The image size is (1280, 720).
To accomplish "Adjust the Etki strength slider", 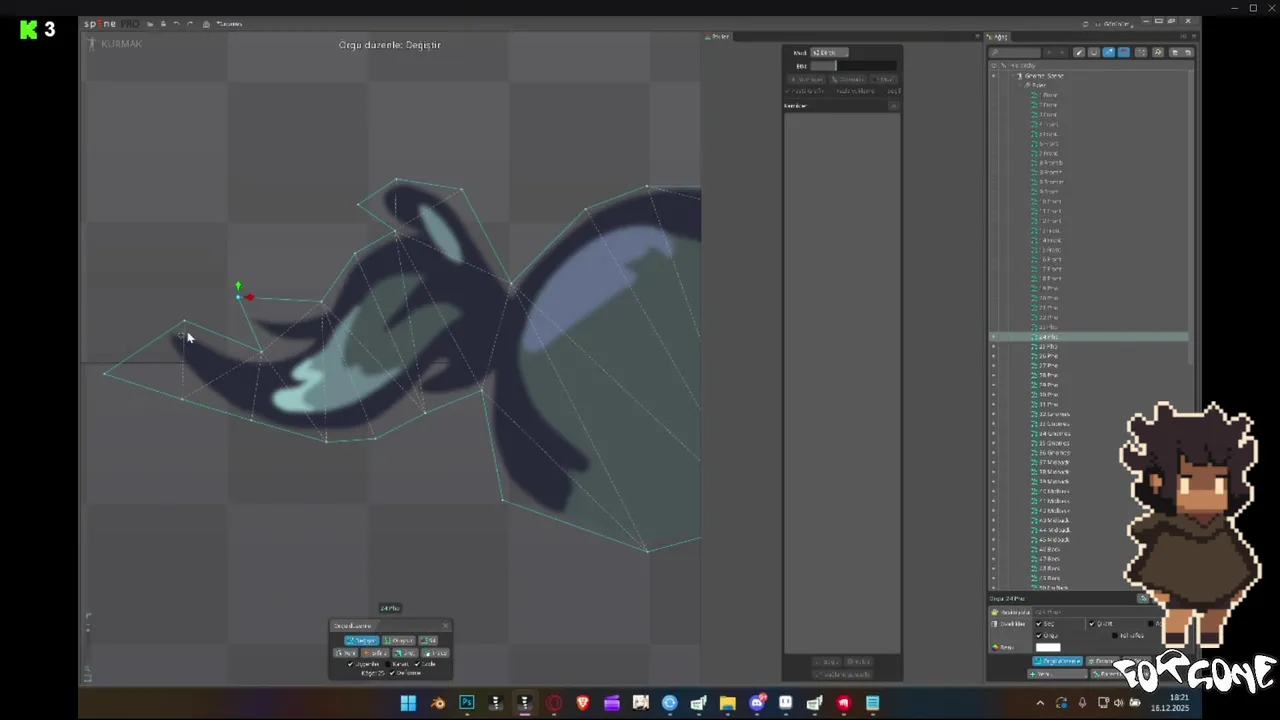I will point(853,66).
